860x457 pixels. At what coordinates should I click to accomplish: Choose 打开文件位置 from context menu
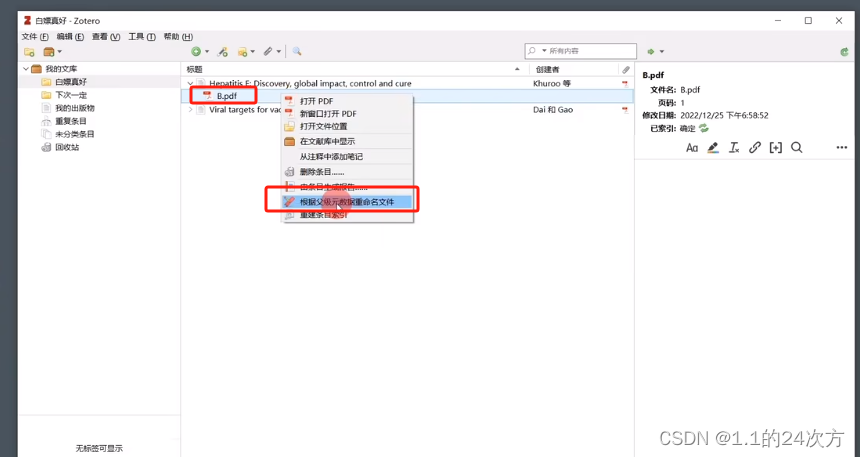(x=347, y=126)
